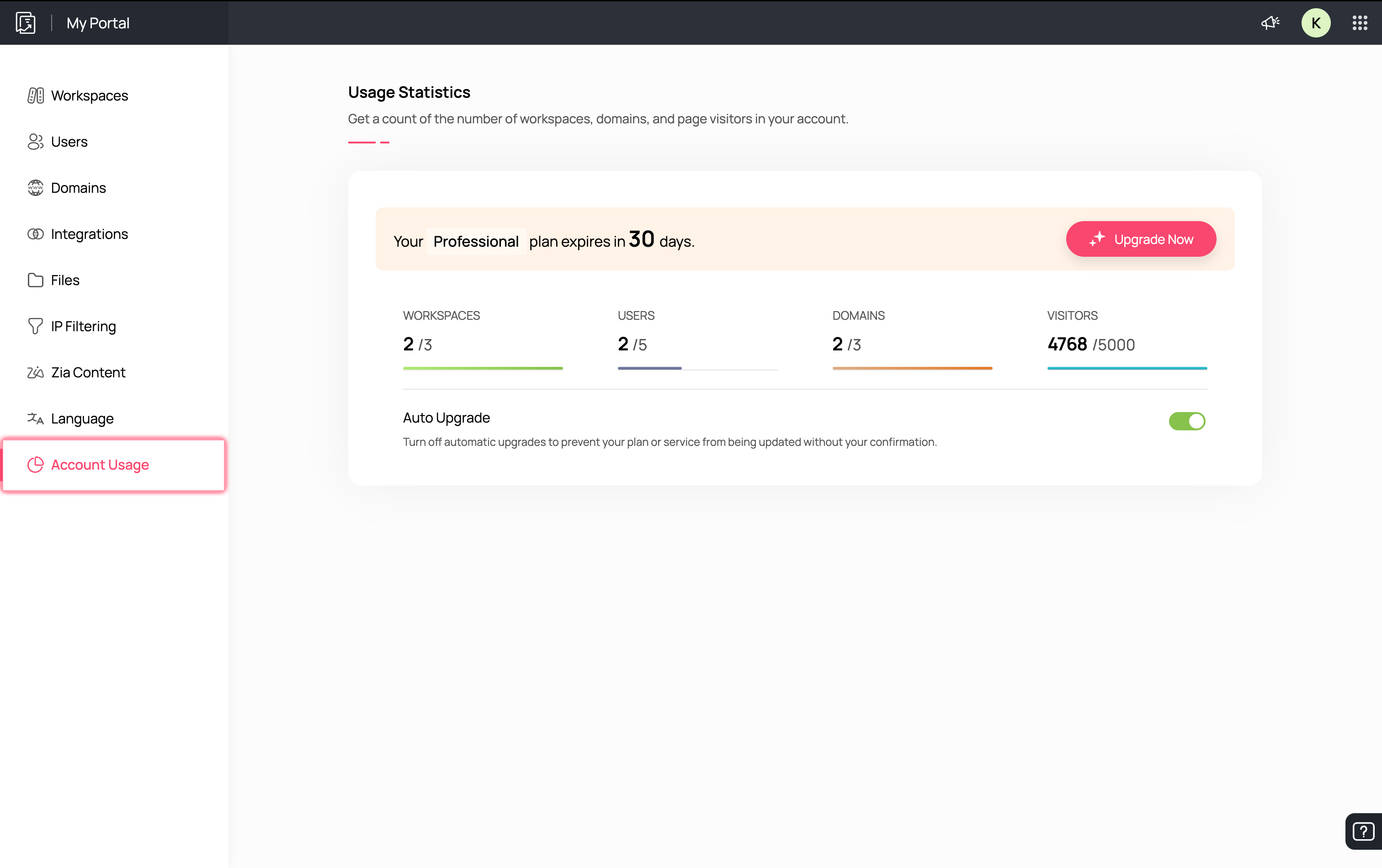Click the Files folder icon
The height and width of the screenshot is (868, 1382).
coord(36,280)
